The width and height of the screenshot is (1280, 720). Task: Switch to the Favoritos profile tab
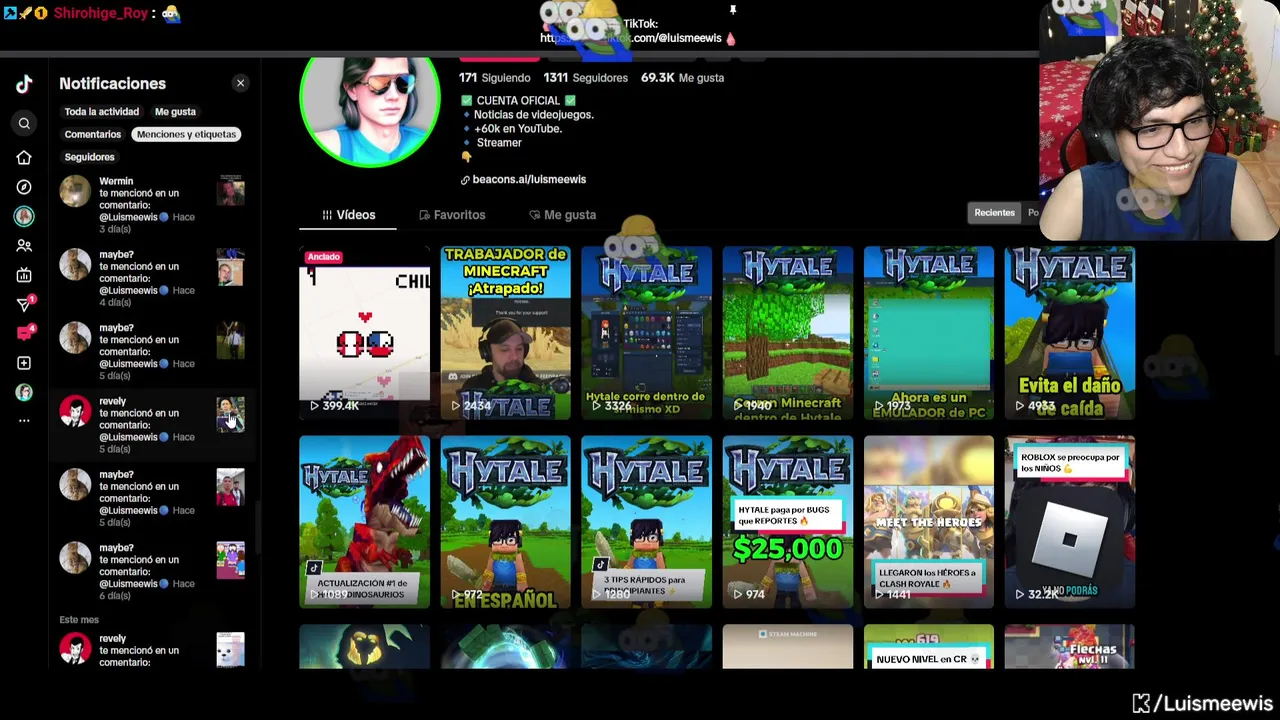pyautogui.click(x=452, y=215)
